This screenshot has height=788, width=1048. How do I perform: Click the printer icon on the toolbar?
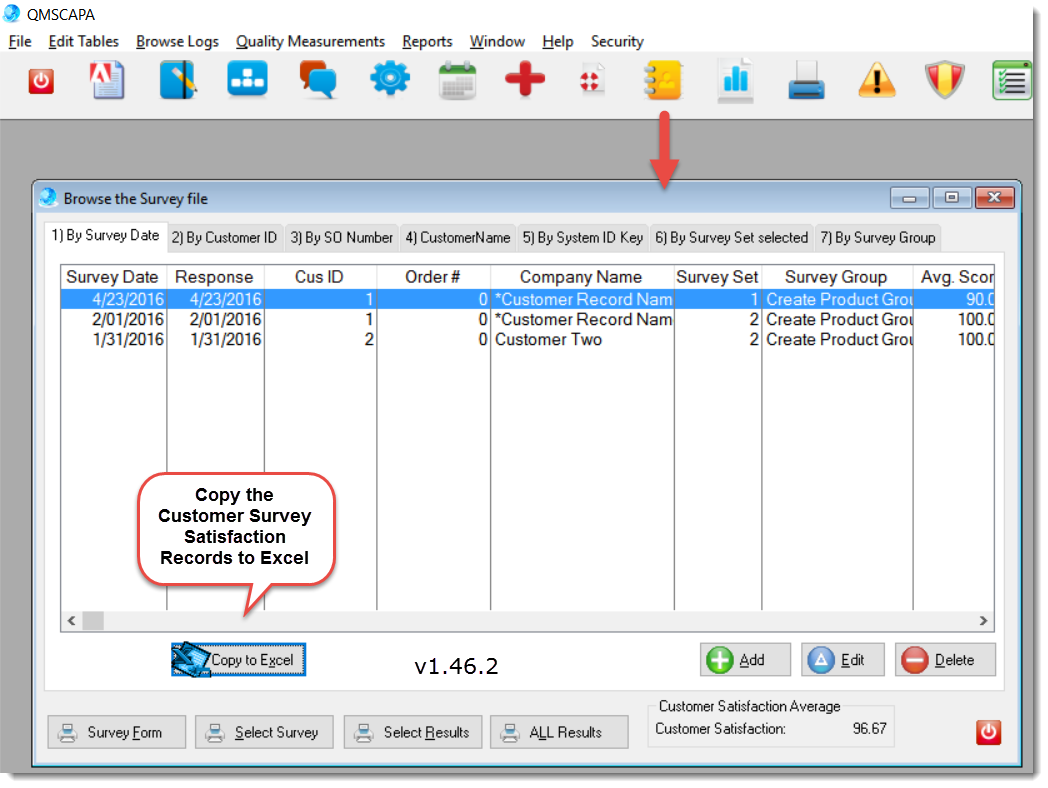806,80
